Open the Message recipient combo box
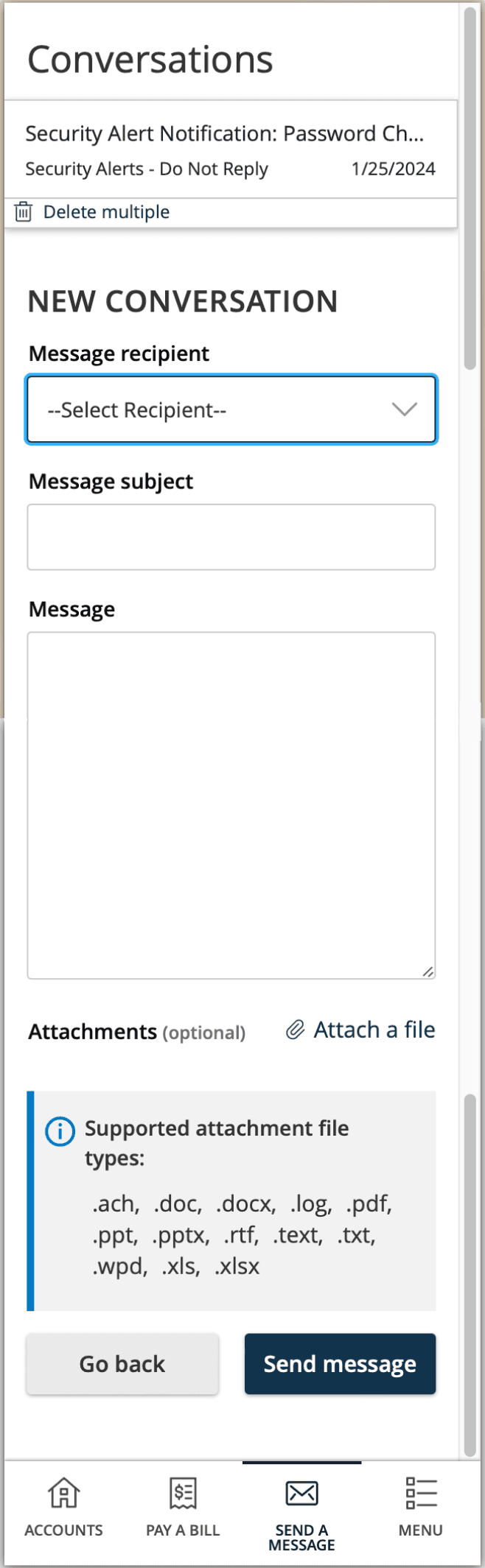This screenshot has height=1568, width=485. [231, 409]
